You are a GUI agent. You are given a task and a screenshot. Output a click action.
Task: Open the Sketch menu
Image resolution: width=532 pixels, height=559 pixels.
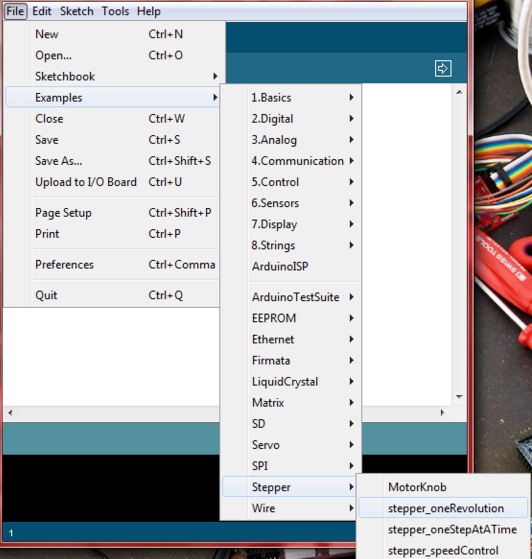[77, 11]
